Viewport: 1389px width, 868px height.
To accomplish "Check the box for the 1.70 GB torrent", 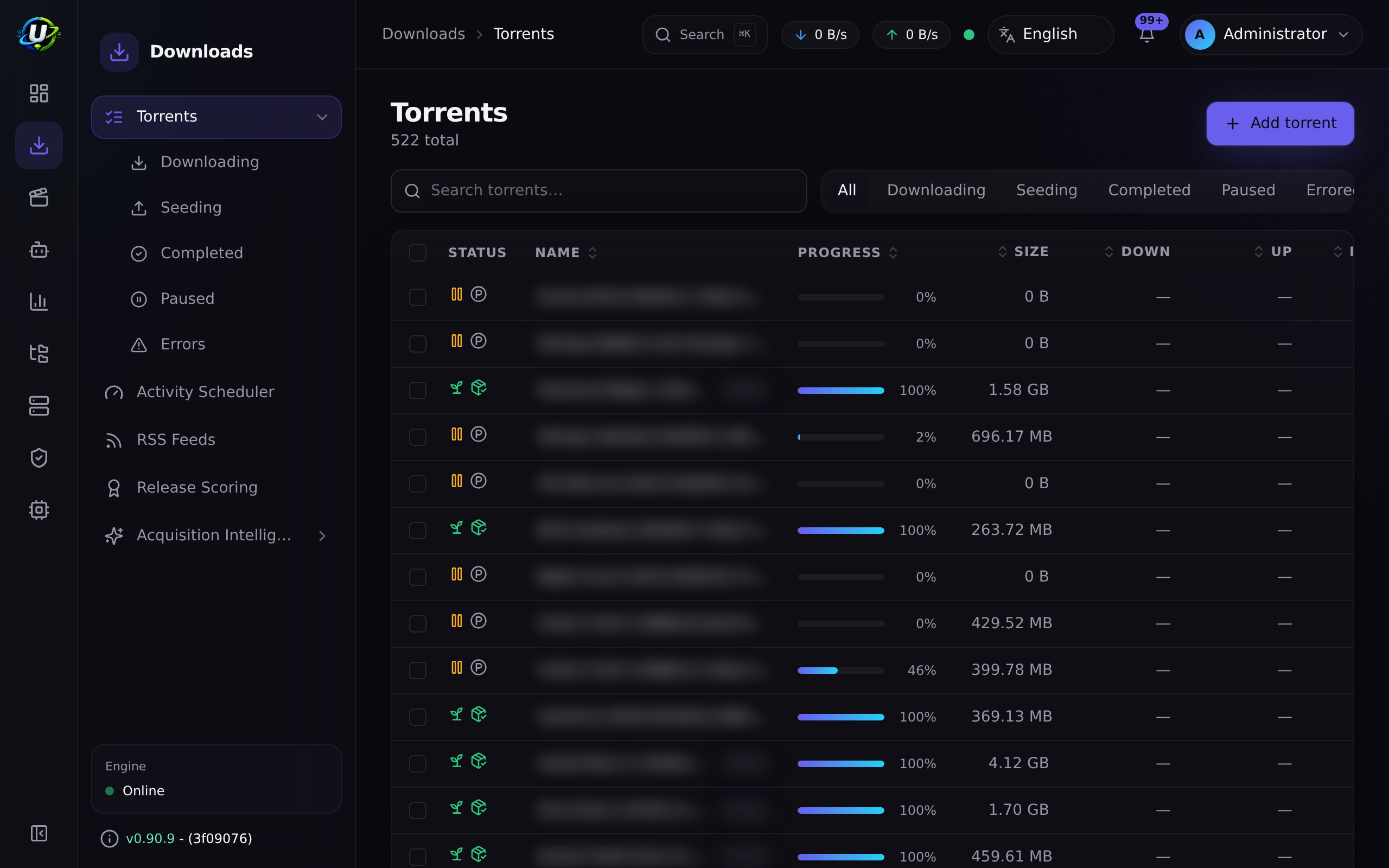I will coord(417,810).
